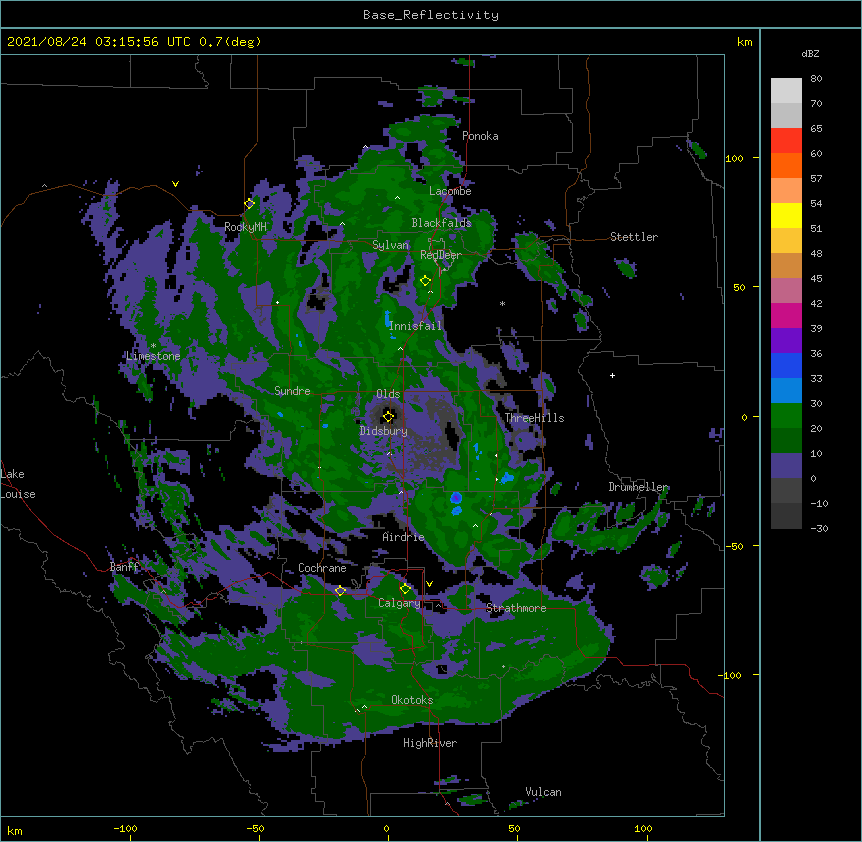This screenshot has height=842, width=862.
Task: Click the Ponoka city label
Action: pos(480,136)
